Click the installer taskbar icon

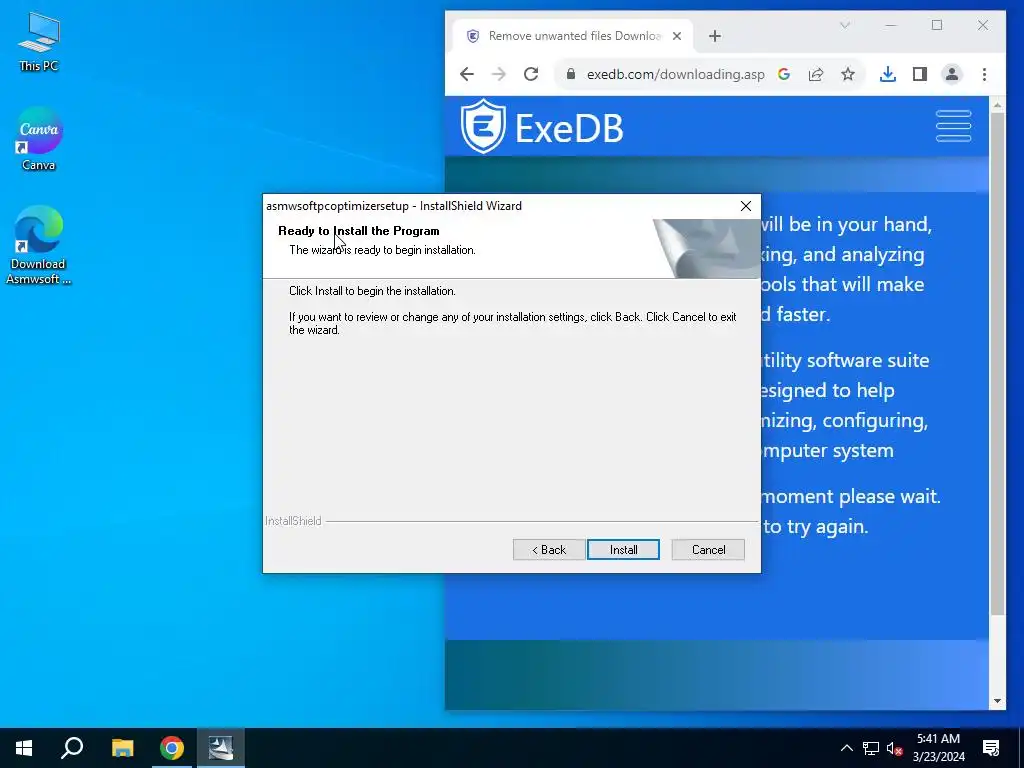pyautogui.click(x=221, y=748)
